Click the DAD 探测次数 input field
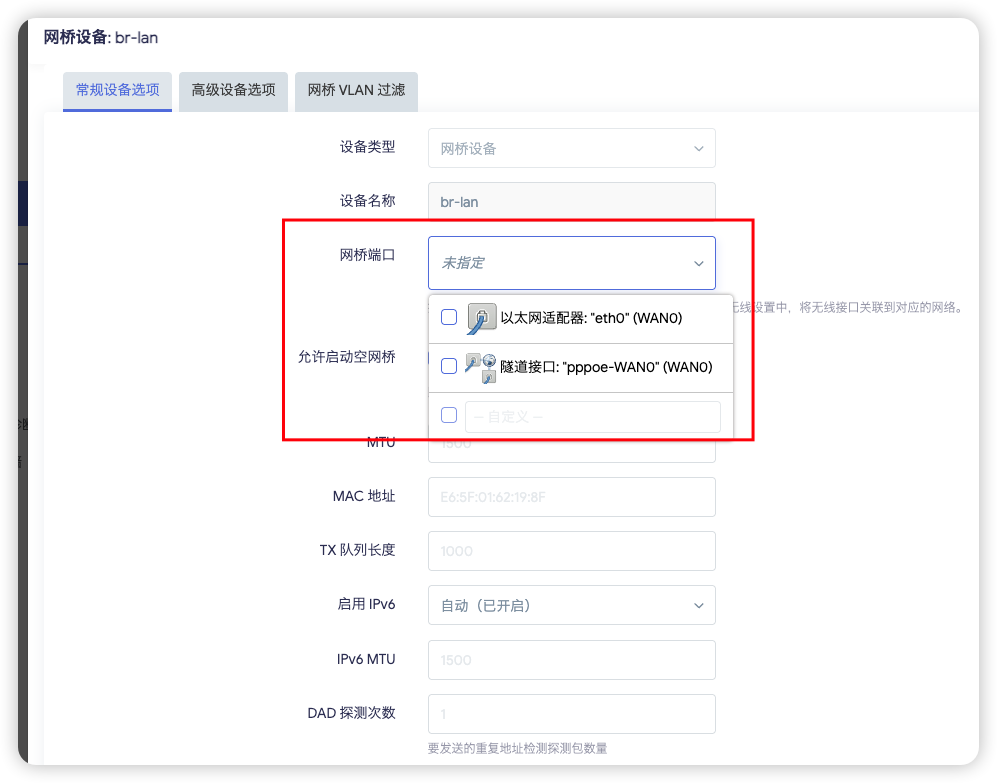The width and height of the screenshot is (997, 783). click(571, 714)
